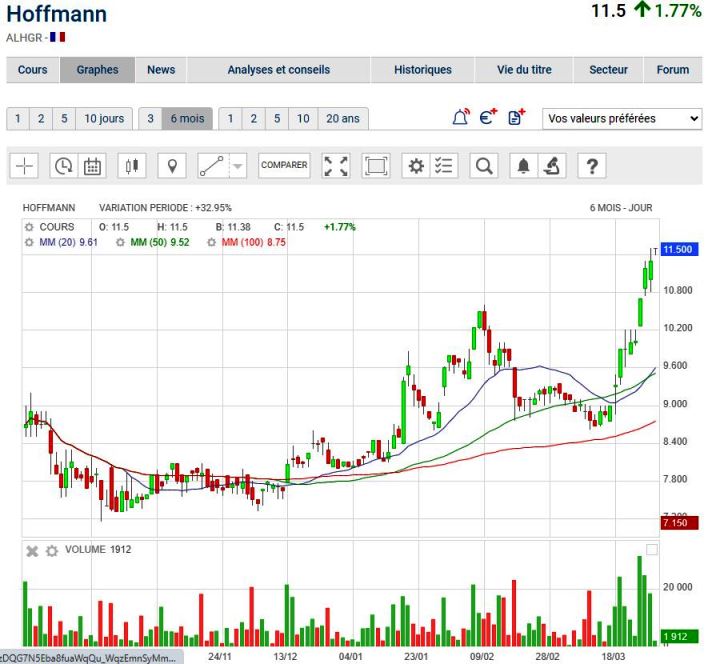Activate the crosshair cursor tool
The image size is (708, 664).
[24, 166]
